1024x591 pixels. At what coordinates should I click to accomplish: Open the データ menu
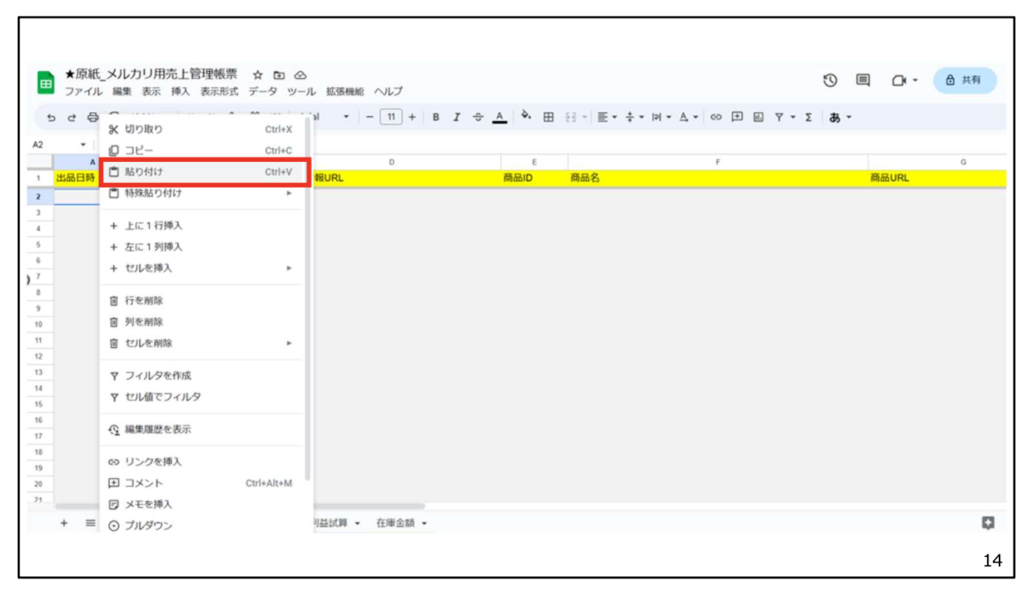click(262, 91)
